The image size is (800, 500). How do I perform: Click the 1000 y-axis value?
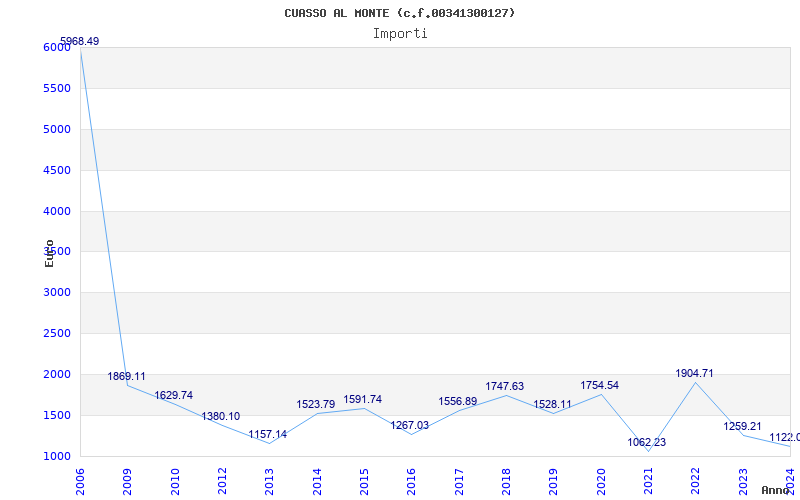[x=57, y=456]
